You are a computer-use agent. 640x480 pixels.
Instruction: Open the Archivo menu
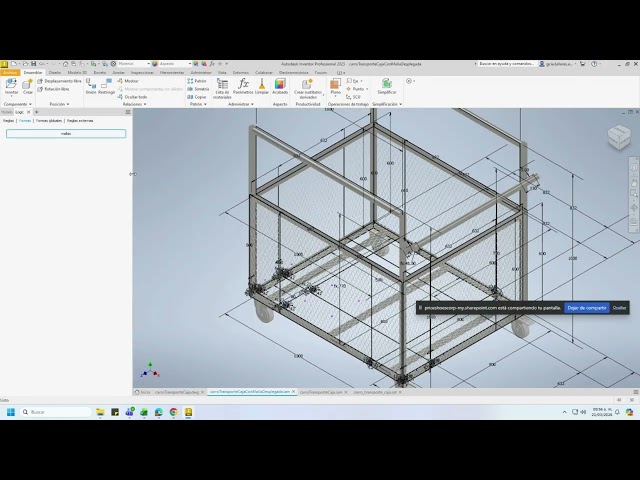(10, 73)
